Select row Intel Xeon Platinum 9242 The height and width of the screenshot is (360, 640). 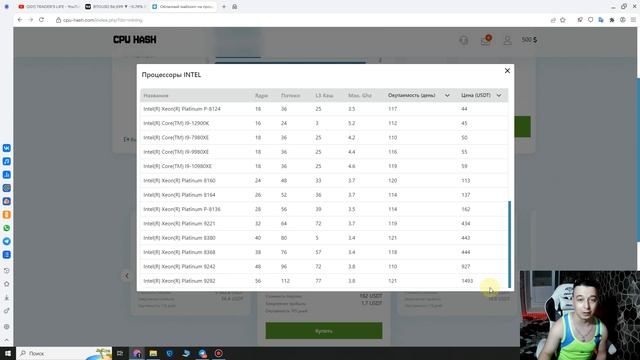[324, 267]
